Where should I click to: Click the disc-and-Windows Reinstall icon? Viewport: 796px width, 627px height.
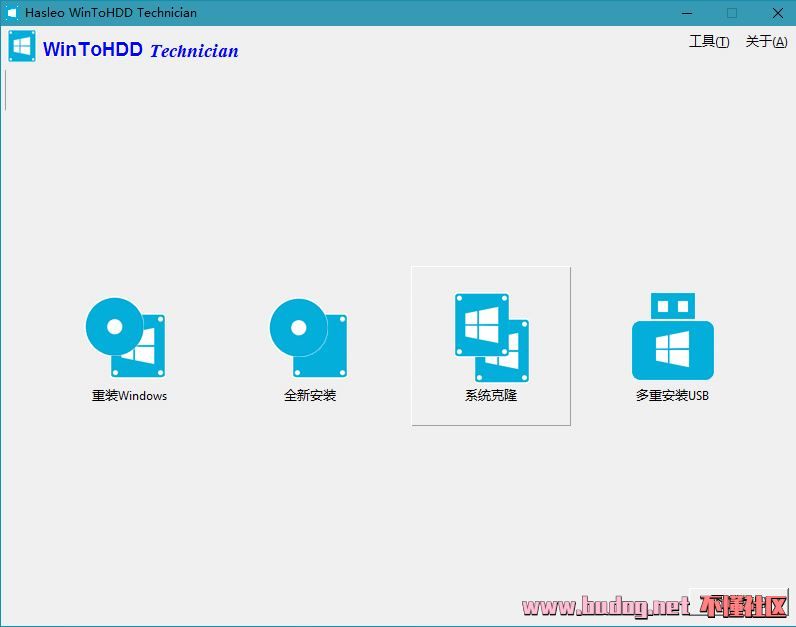[125, 337]
